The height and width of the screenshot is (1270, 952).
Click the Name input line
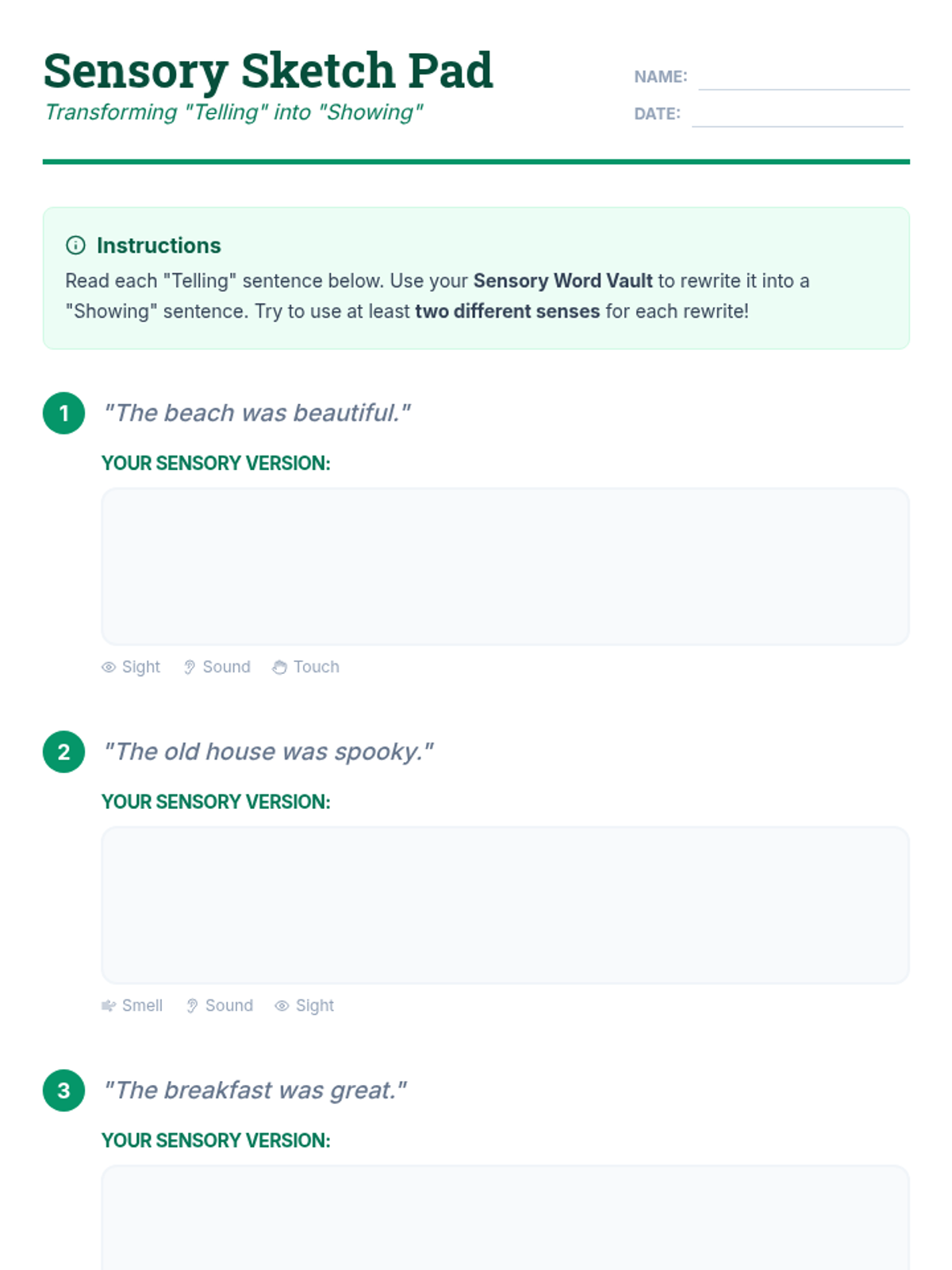tap(803, 79)
